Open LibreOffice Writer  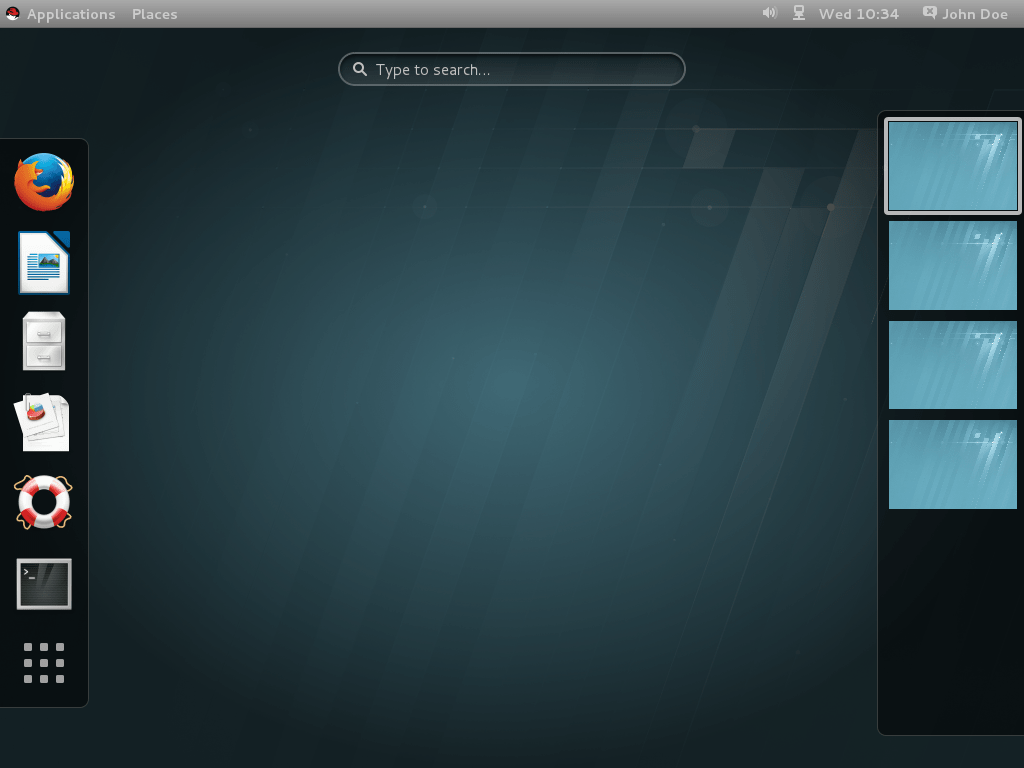click(x=43, y=263)
